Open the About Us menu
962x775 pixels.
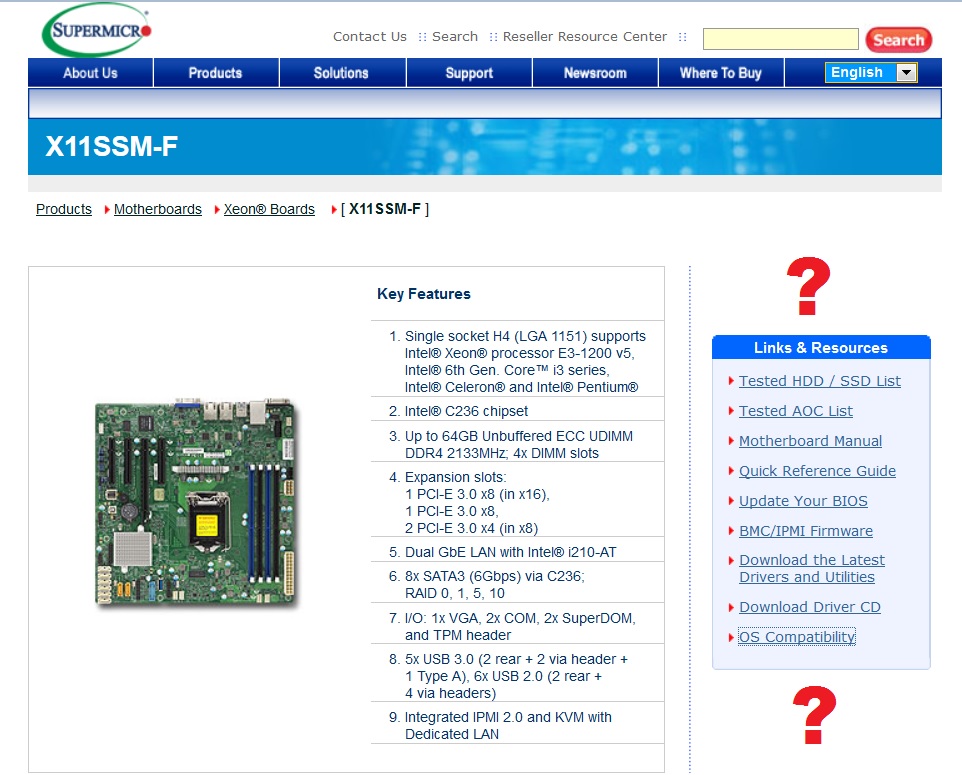(x=90, y=73)
